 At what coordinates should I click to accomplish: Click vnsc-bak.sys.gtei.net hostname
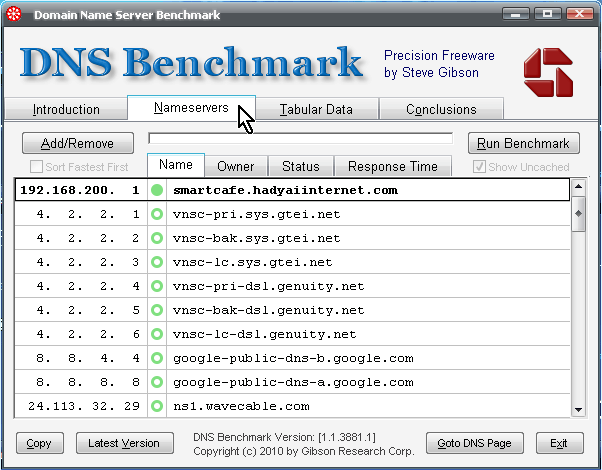pyautogui.click(x=256, y=238)
